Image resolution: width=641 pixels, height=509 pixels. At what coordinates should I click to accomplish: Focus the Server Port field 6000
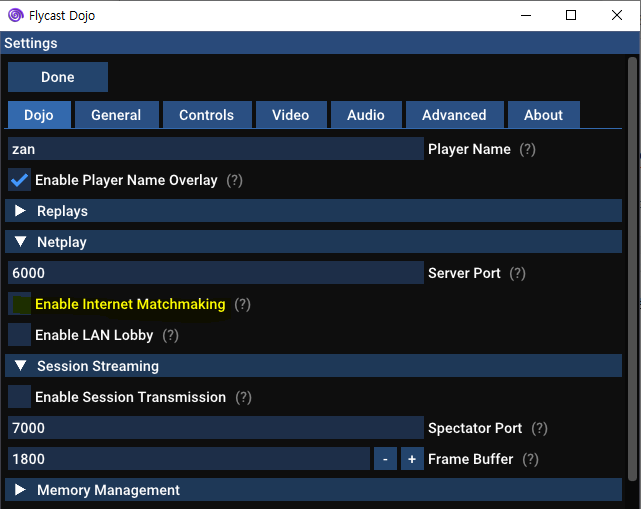pyautogui.click(x=216, y=273)
